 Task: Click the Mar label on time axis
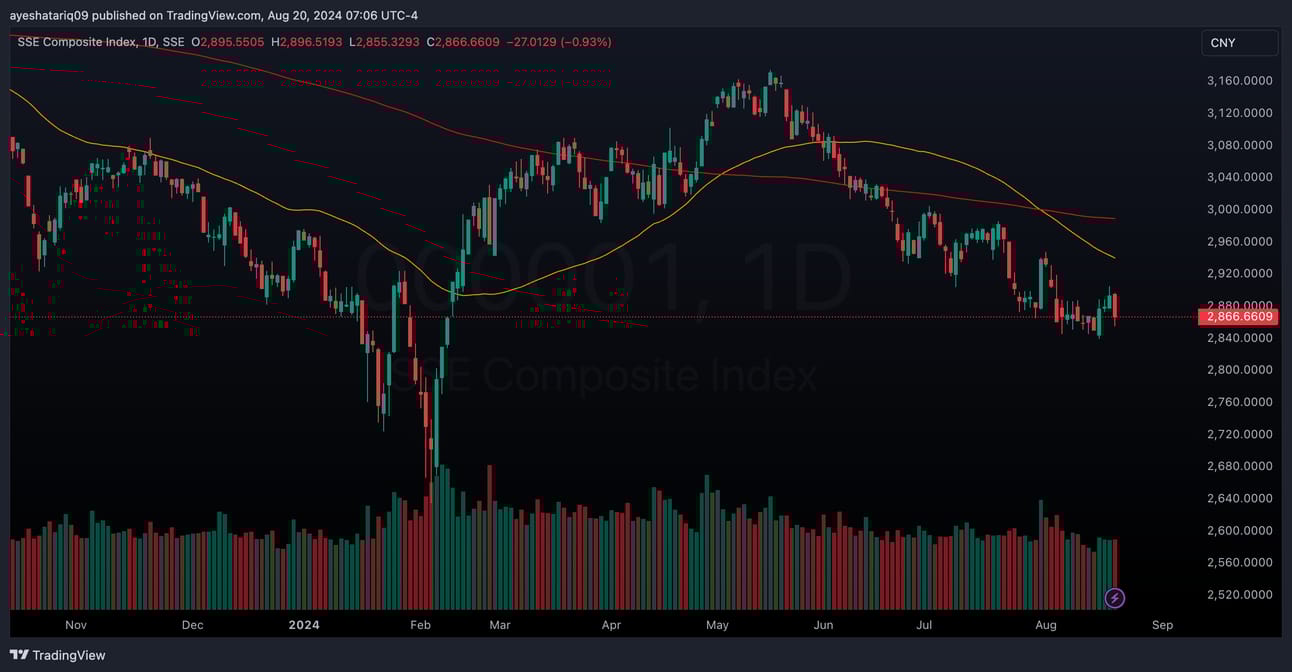500,625
